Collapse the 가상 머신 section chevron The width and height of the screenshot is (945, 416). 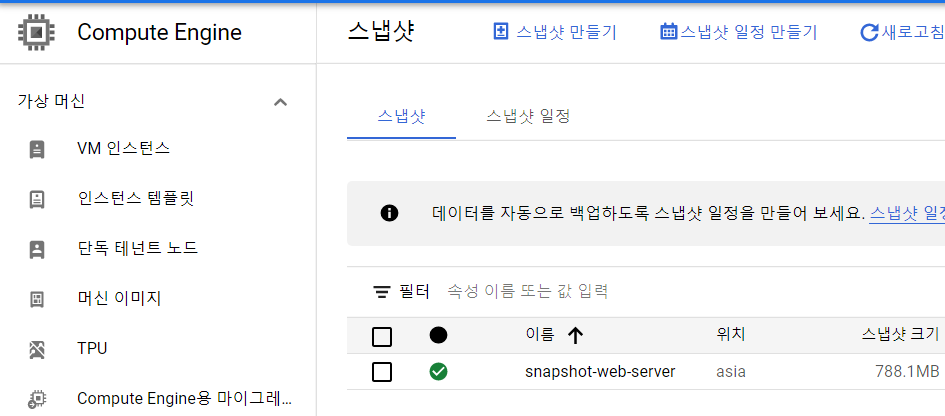(x=280, y=102)
